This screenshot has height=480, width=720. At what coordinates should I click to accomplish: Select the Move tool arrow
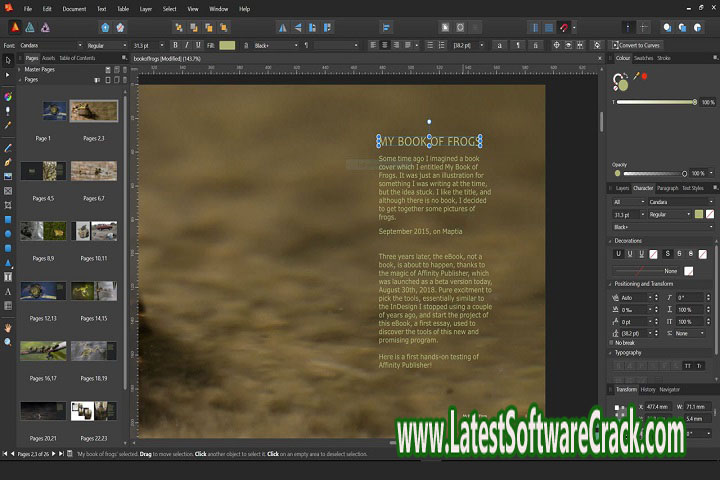coord(8,60)
